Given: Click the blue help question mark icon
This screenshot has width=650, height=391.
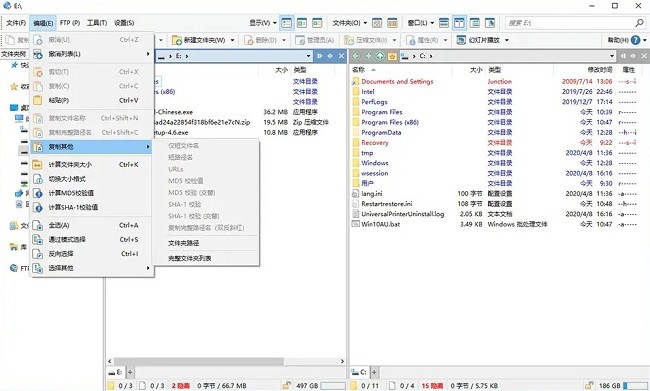Looking at the screenshot, I should click(x=635, y=40).
